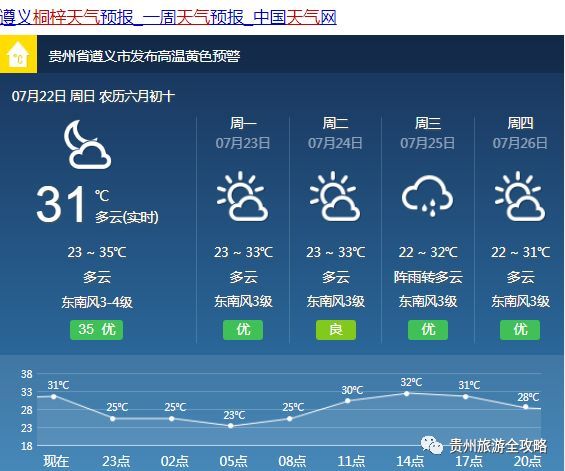The image size is (565, 471).
Task: Select the 周一 forecast heading
Action: (x=243, y=123)
